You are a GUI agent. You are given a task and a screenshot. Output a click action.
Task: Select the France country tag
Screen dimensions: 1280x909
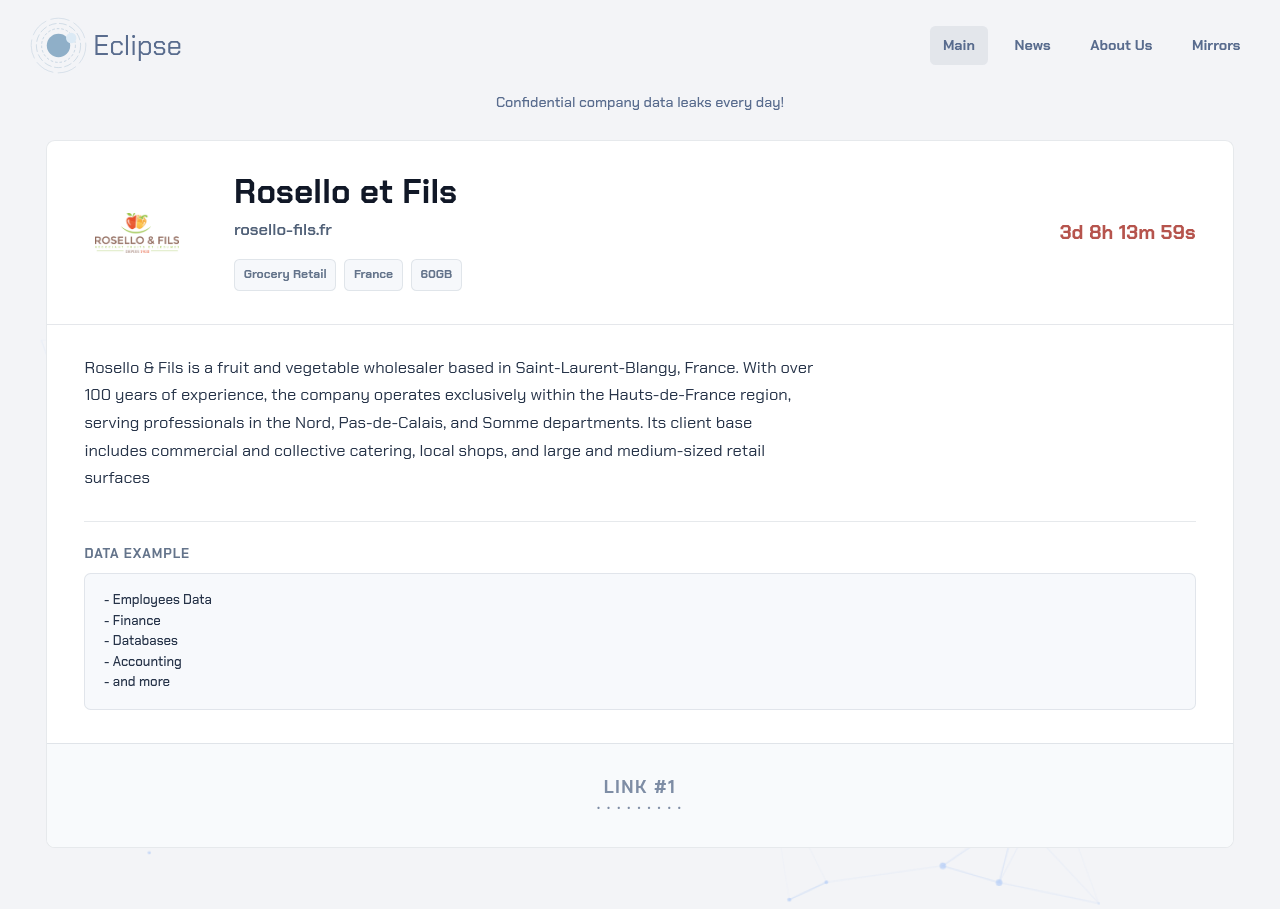[x=373, y=275]
